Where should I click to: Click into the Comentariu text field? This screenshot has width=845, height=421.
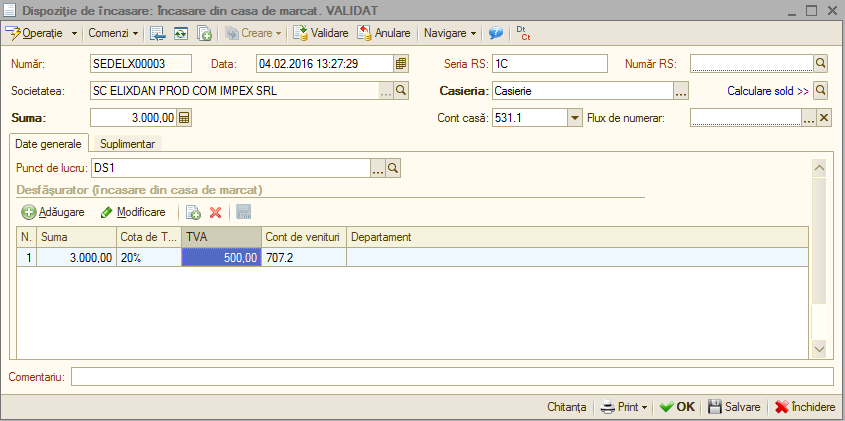point(453,377)
